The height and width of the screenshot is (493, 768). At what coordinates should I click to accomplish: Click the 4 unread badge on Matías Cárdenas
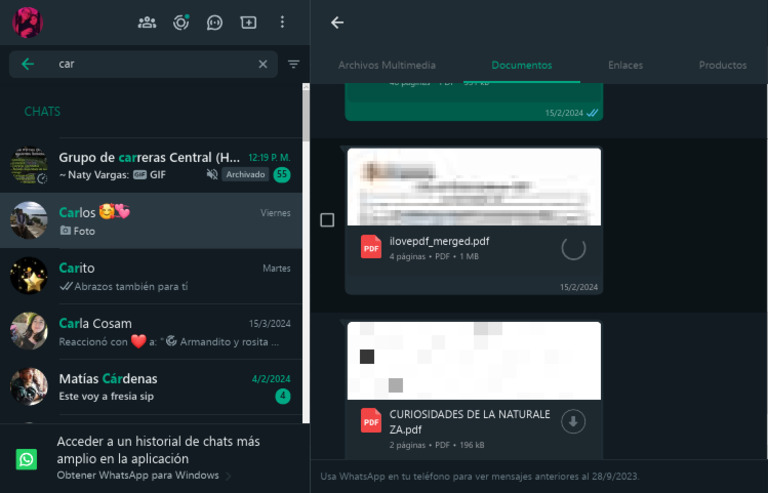pyautogui.click(x=283, y=396)
